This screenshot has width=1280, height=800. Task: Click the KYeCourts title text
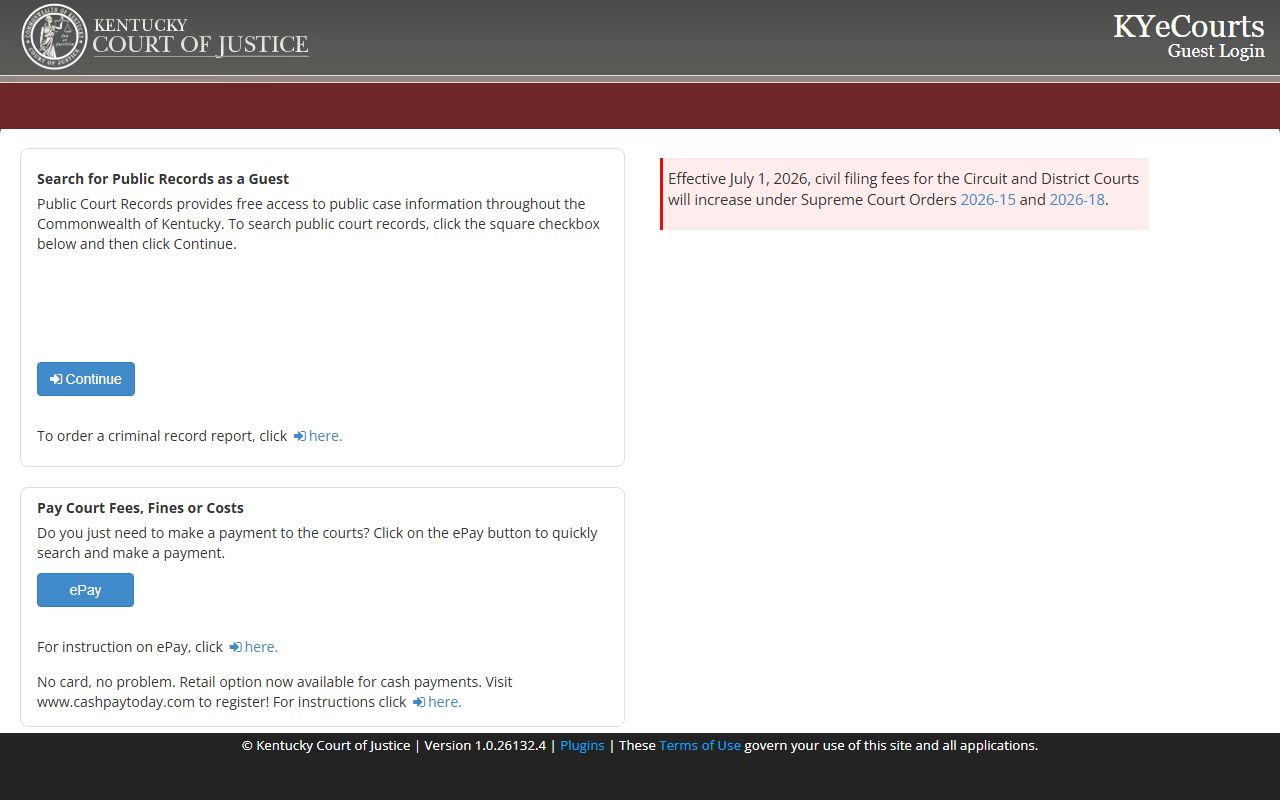point(1189,25)
